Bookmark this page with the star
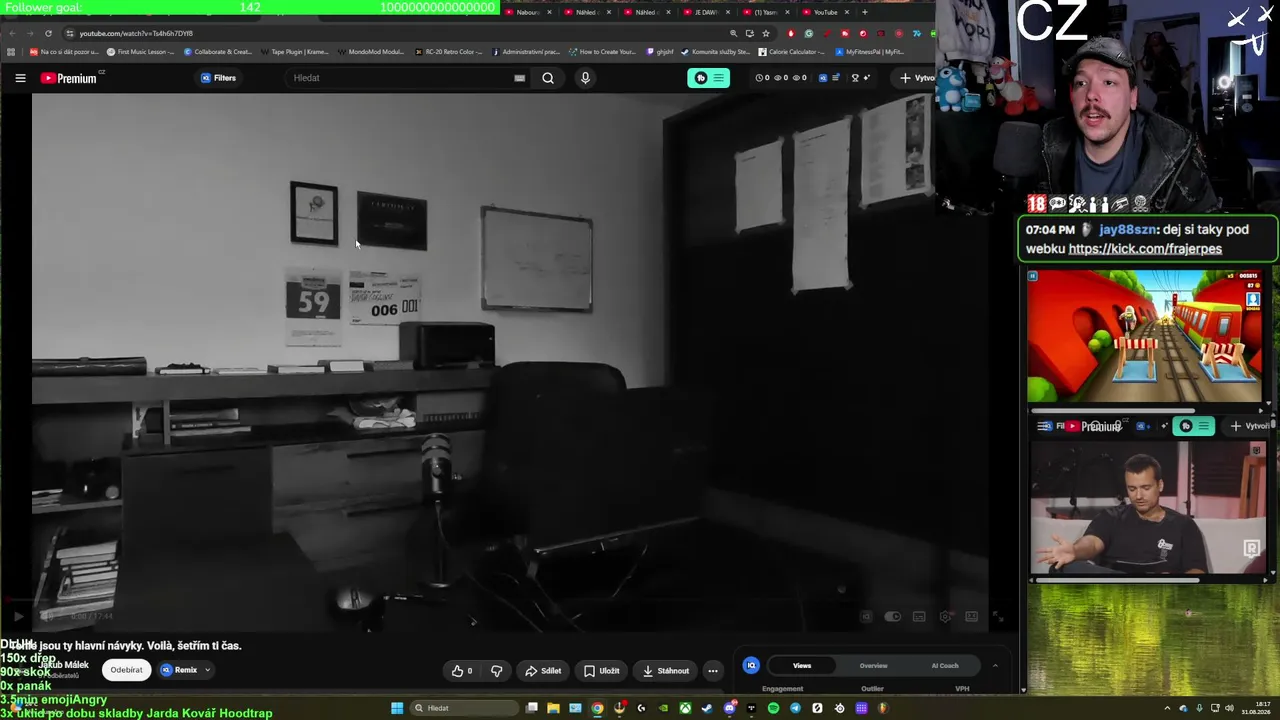The width and height of the screenshot is (1280, 720). tap(766, 33)
